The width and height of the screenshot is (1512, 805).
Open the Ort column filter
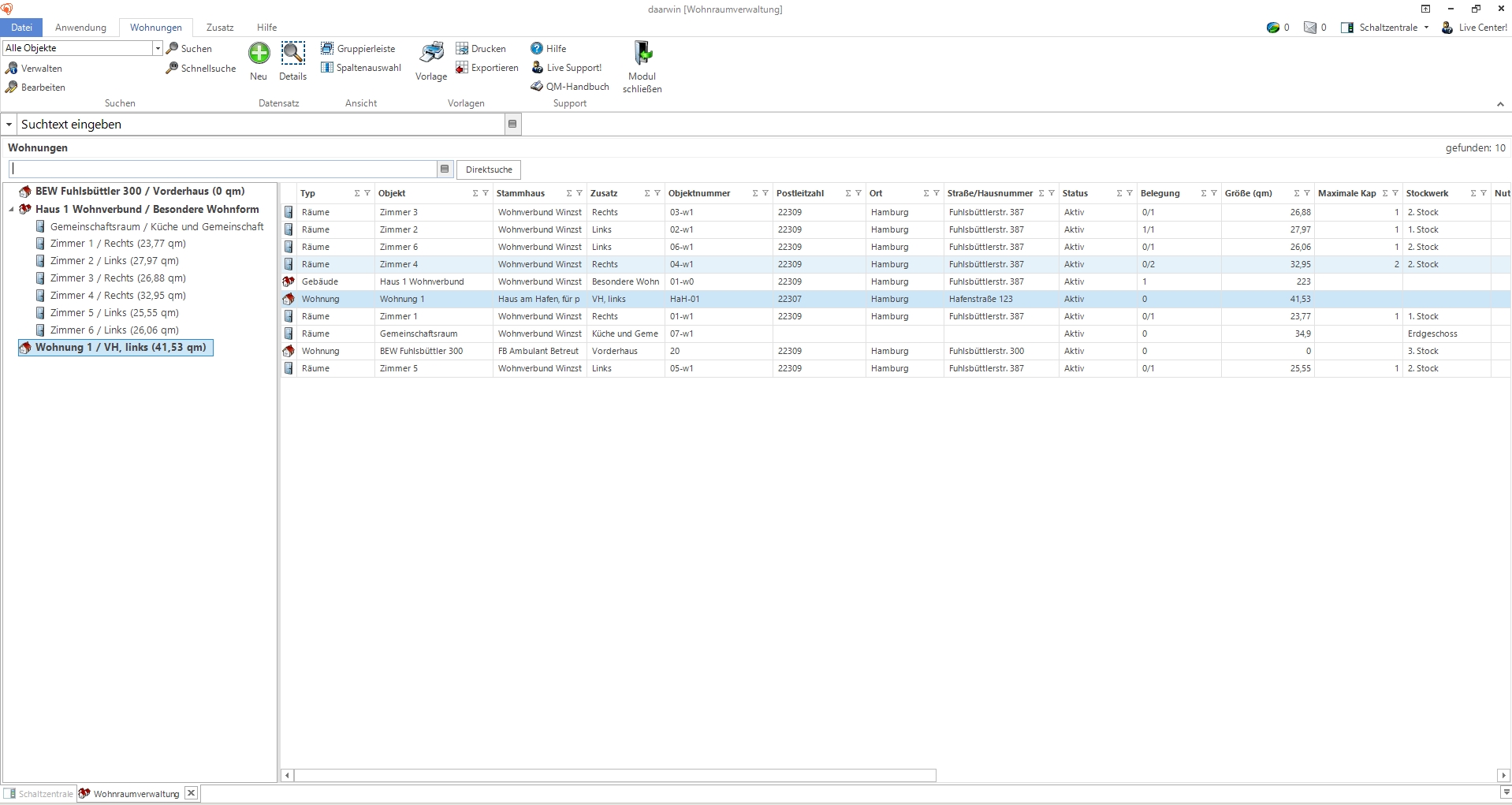937,193
